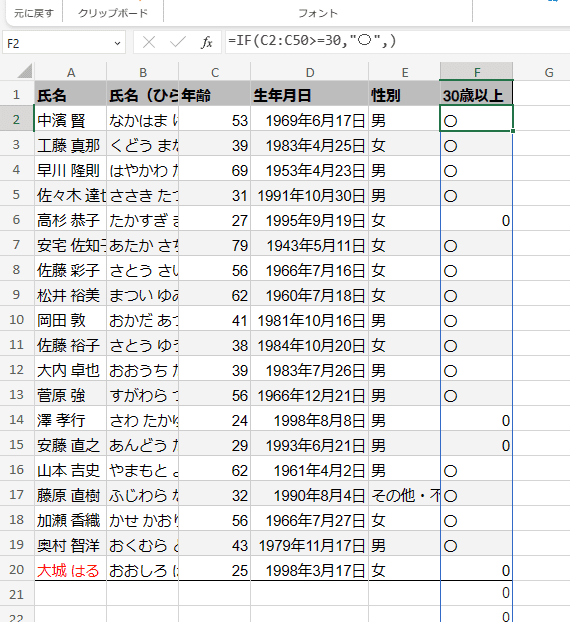Click the フォント ribbon group label
Screen dimensions: 570x622
pos(318,13)
